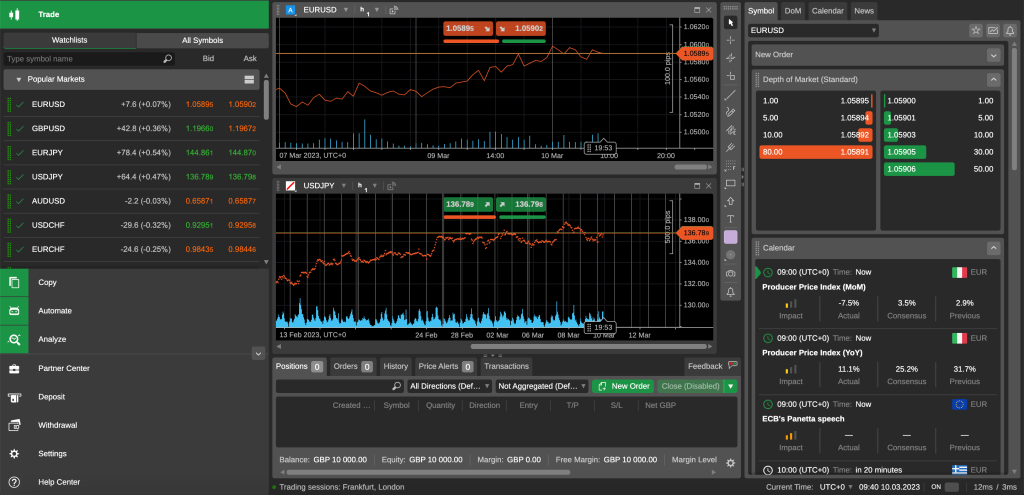Click the purple color swatch
Screen dimensions: 1024x495
(x=730, y=237)
